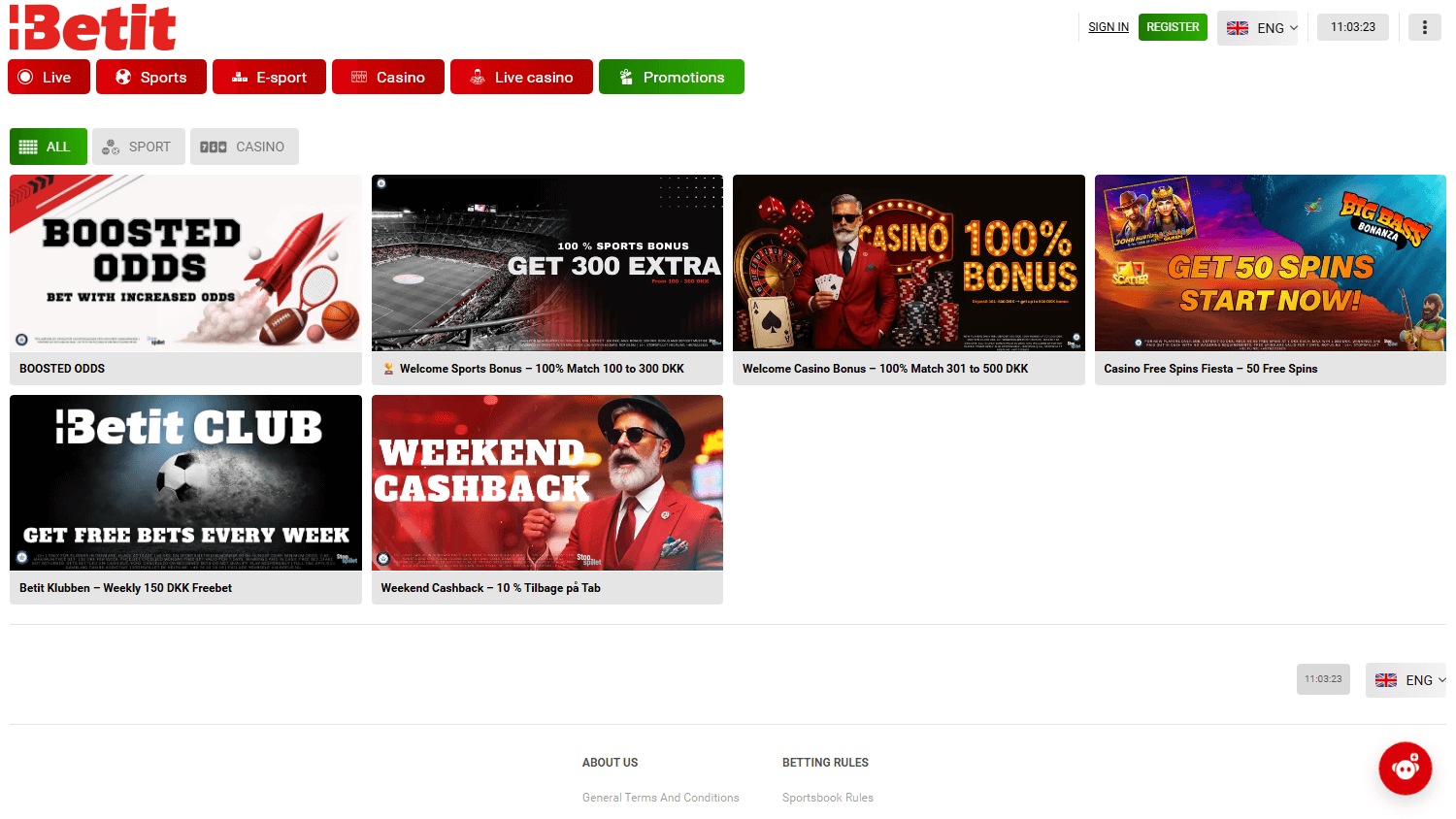Click the iBetit logo
Screen dimensions: 1456x819
click(92, 26)
